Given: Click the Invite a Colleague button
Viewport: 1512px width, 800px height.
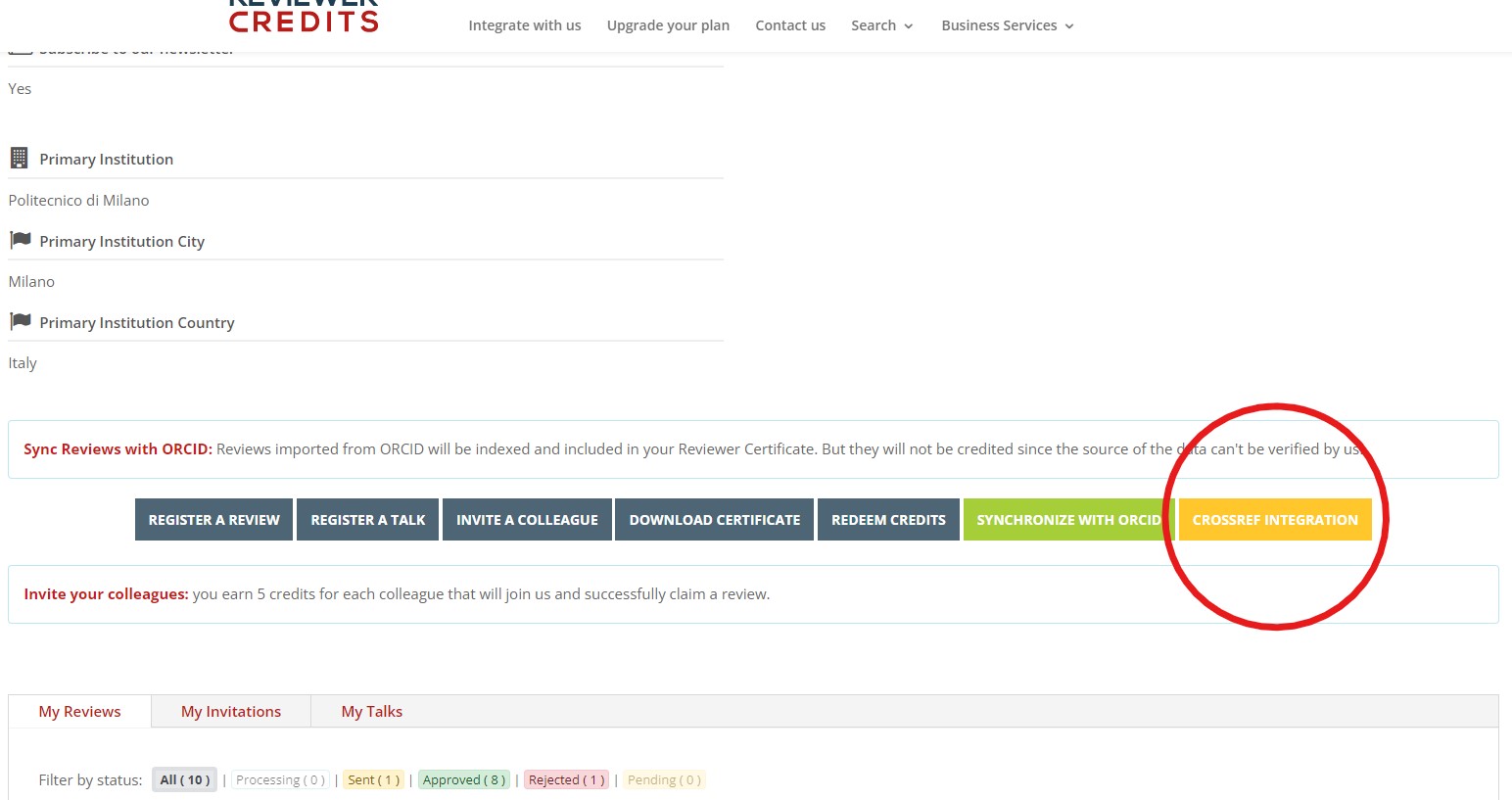Looking at the screenshot, I should 527,520.
